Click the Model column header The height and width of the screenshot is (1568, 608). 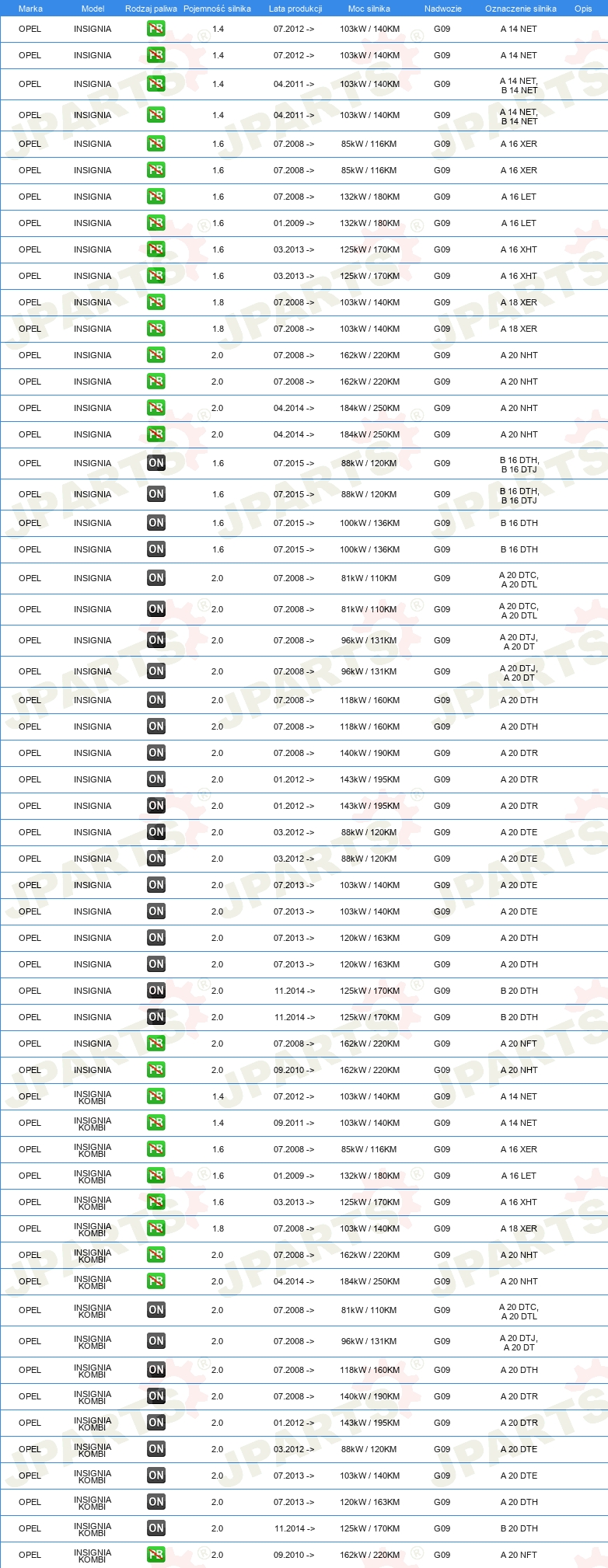[93, 9]
